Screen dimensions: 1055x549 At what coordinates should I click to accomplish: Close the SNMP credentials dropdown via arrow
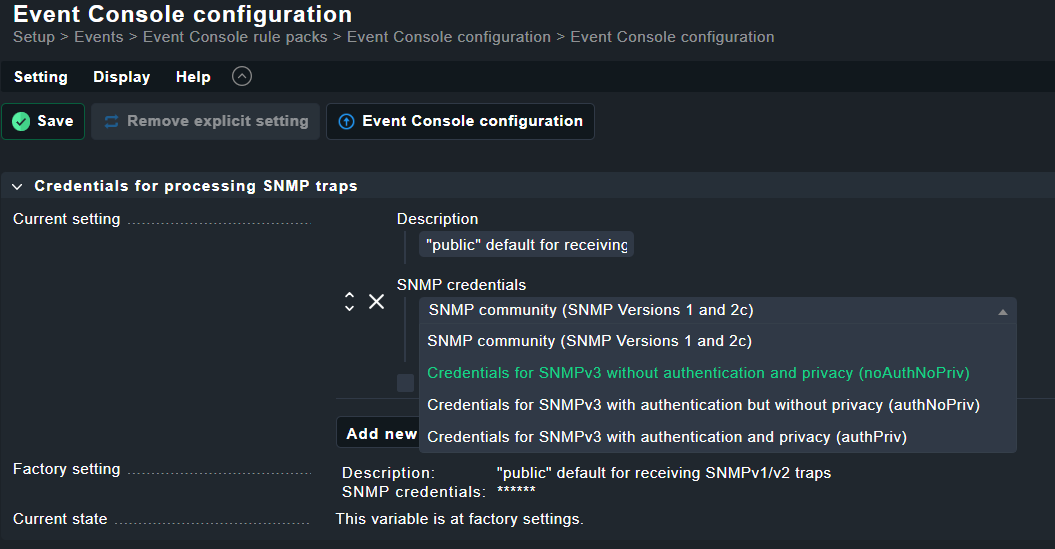1002,311
